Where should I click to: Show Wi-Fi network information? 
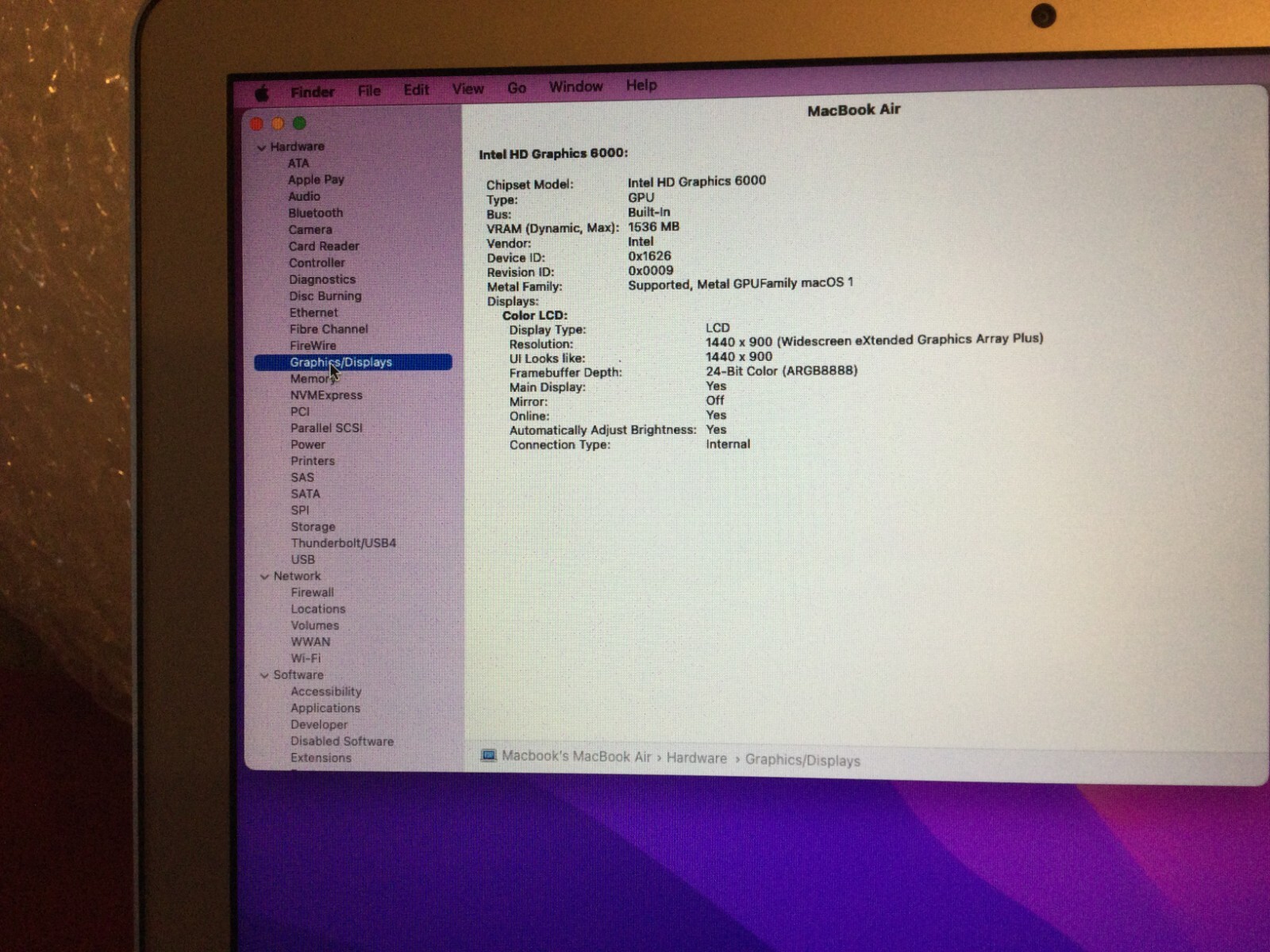click(x=306, y=659)
